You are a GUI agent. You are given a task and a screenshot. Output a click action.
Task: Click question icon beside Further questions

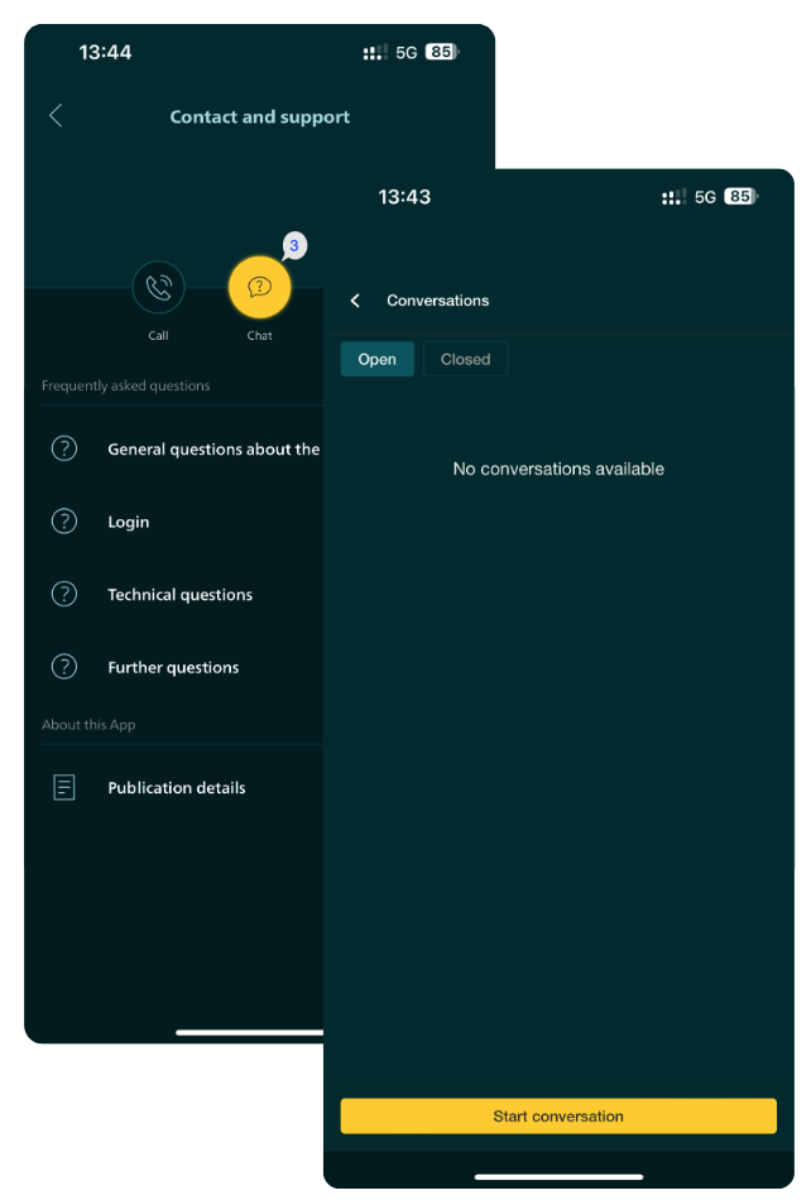click(x=64, y=667)
